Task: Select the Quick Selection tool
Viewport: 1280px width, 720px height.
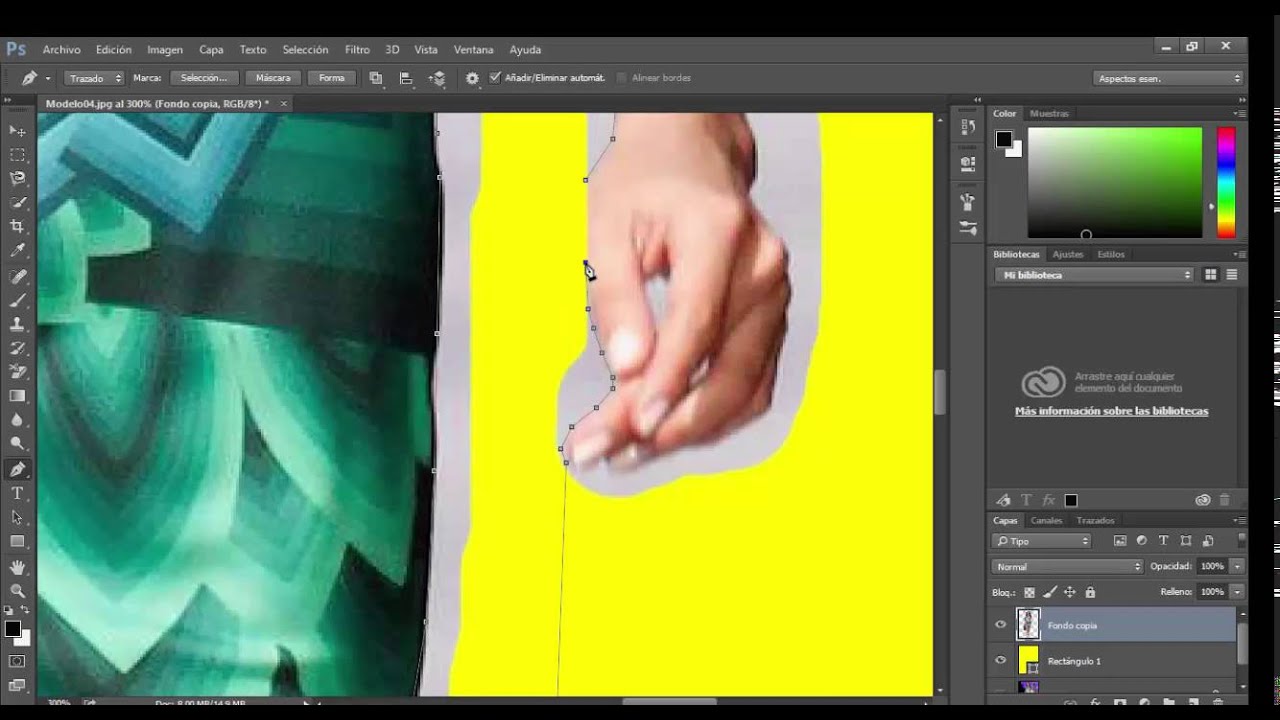Action: 17,203
